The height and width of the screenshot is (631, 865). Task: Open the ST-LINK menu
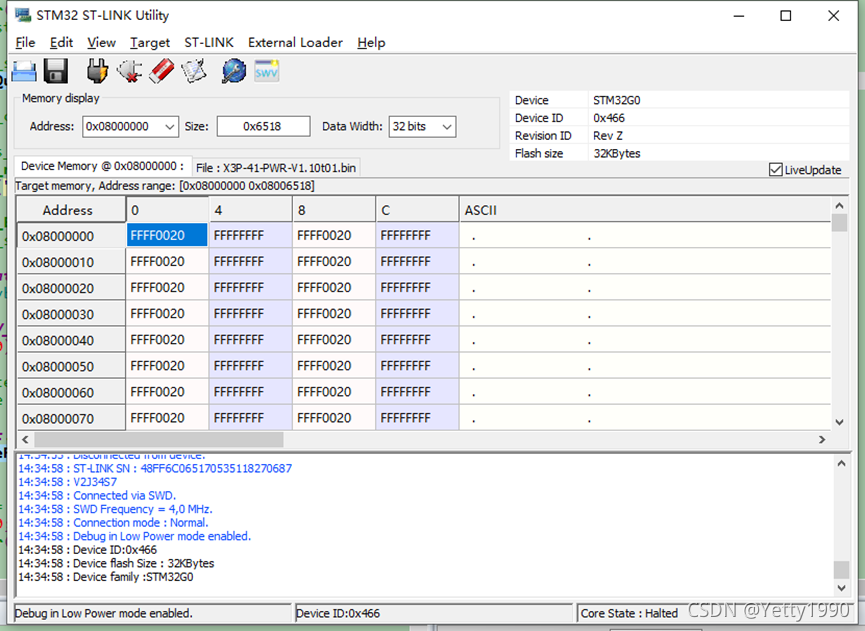click(209, 42)
